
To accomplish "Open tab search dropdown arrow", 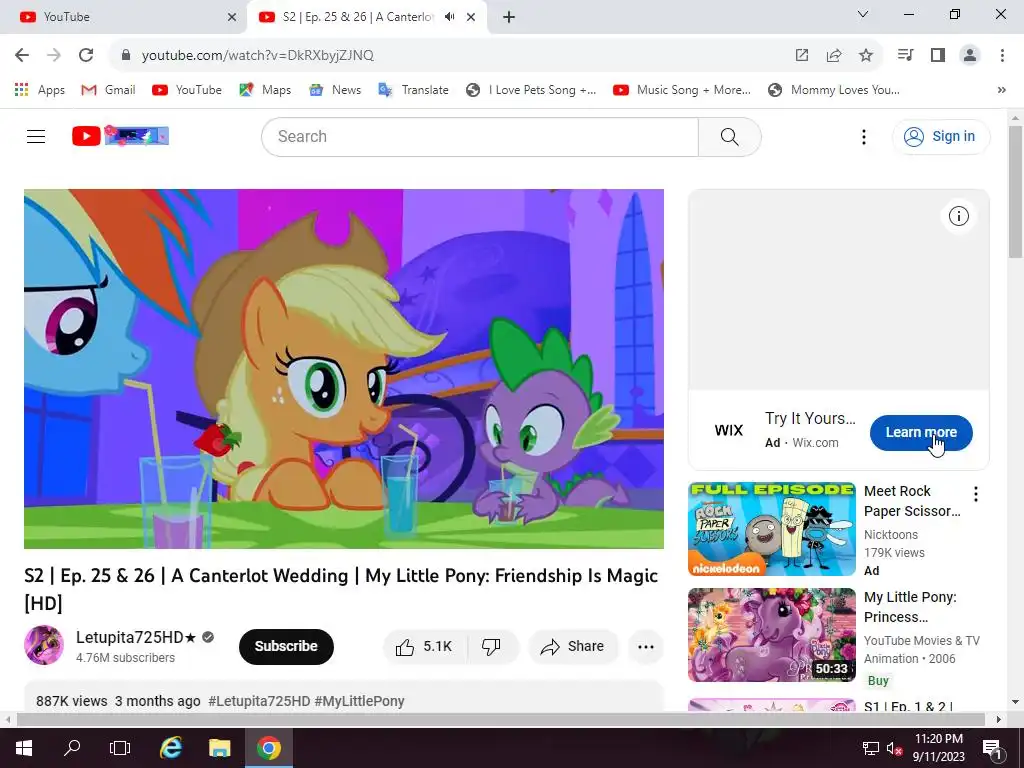I will pyautogui.click(x=863, y=14).
